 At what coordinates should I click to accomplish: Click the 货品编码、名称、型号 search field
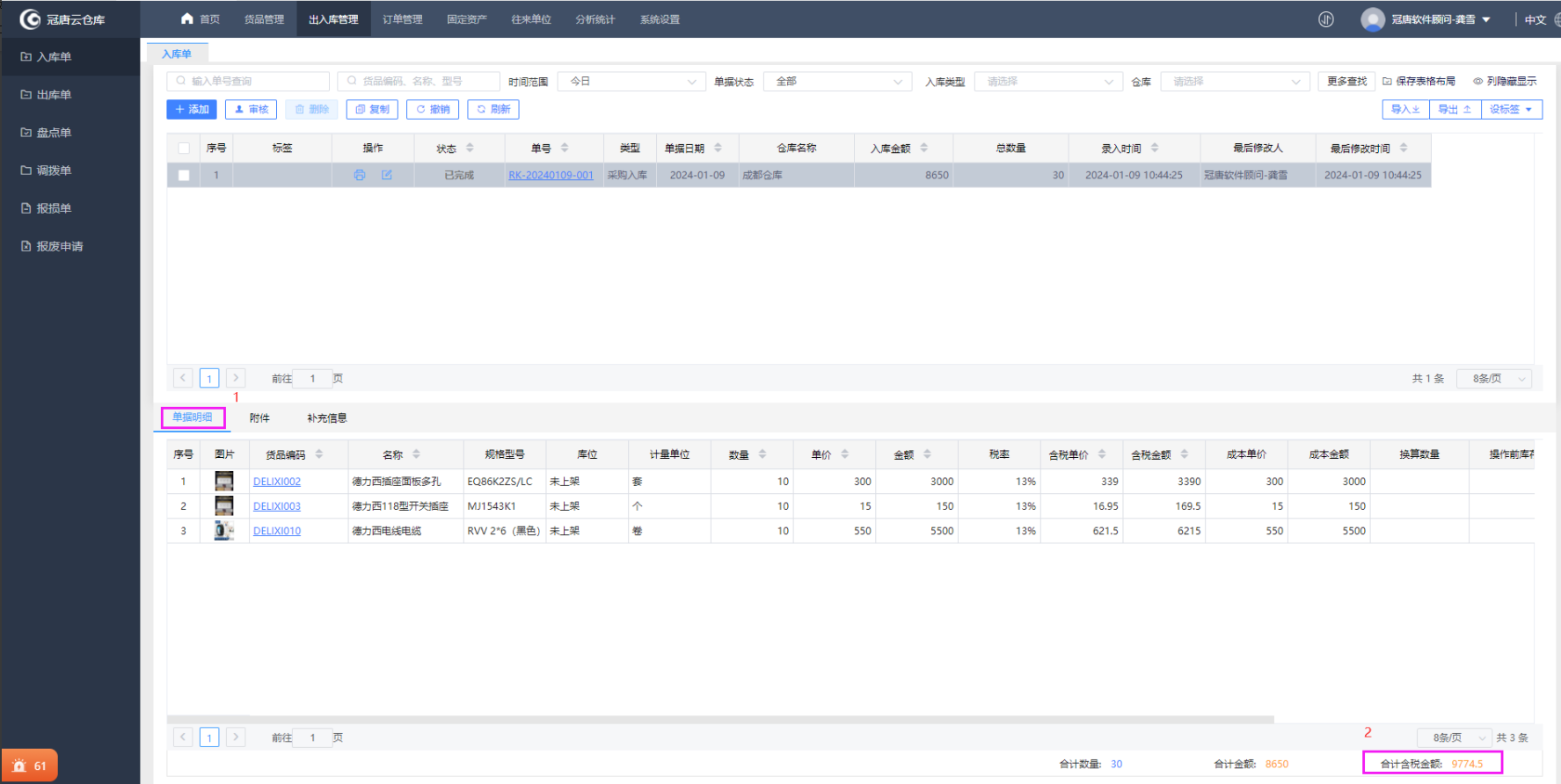(419, 82)
